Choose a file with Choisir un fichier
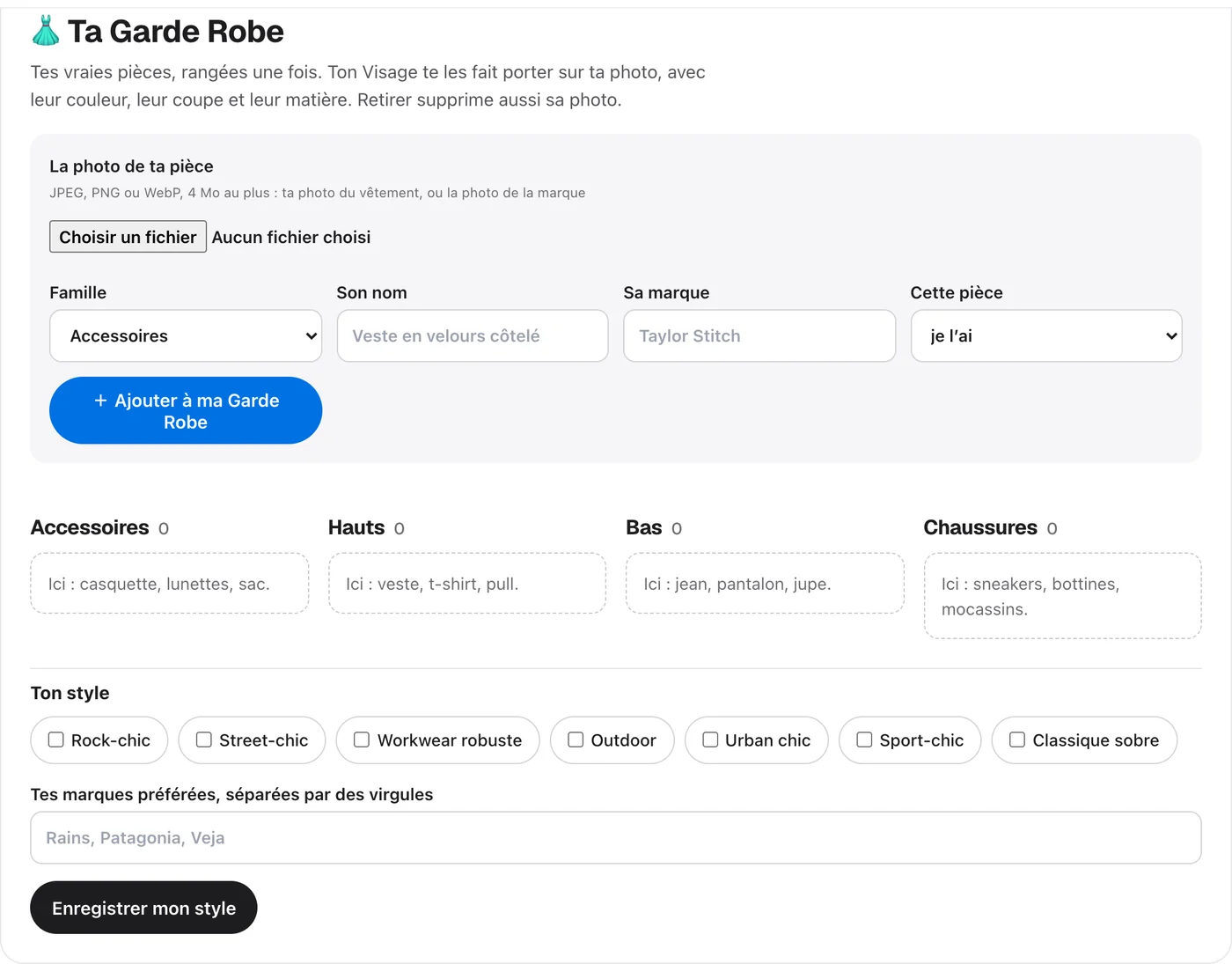 point(128,237)
